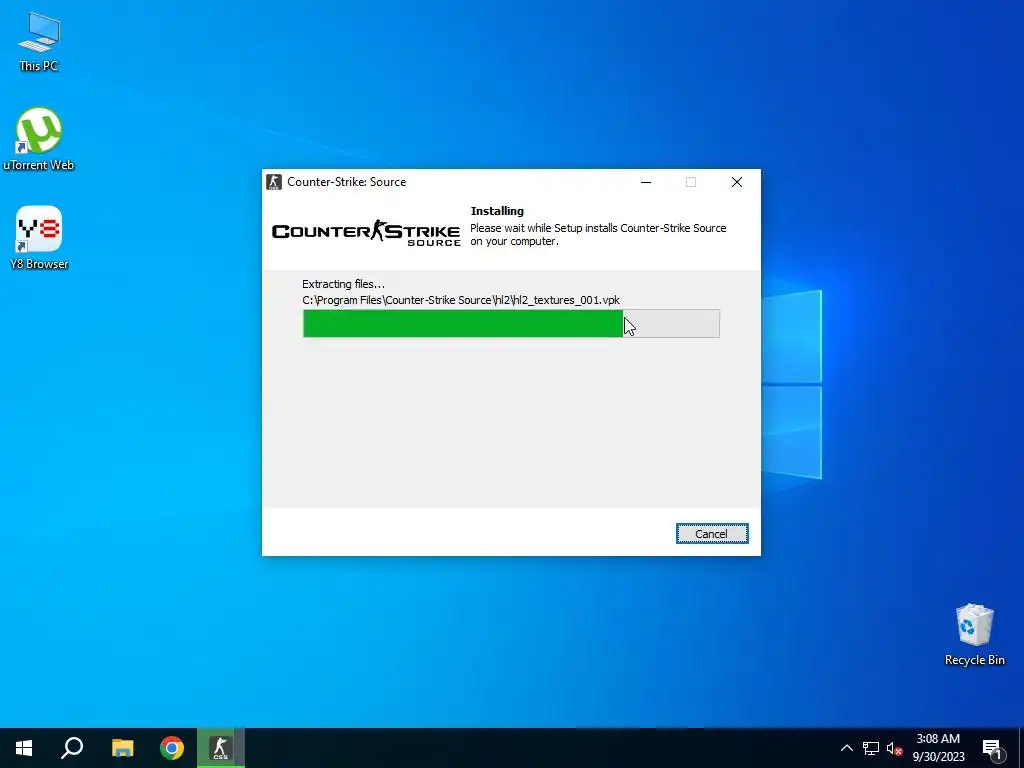
Task: Click the green installation progress bar
Action: tap(511, 324)
